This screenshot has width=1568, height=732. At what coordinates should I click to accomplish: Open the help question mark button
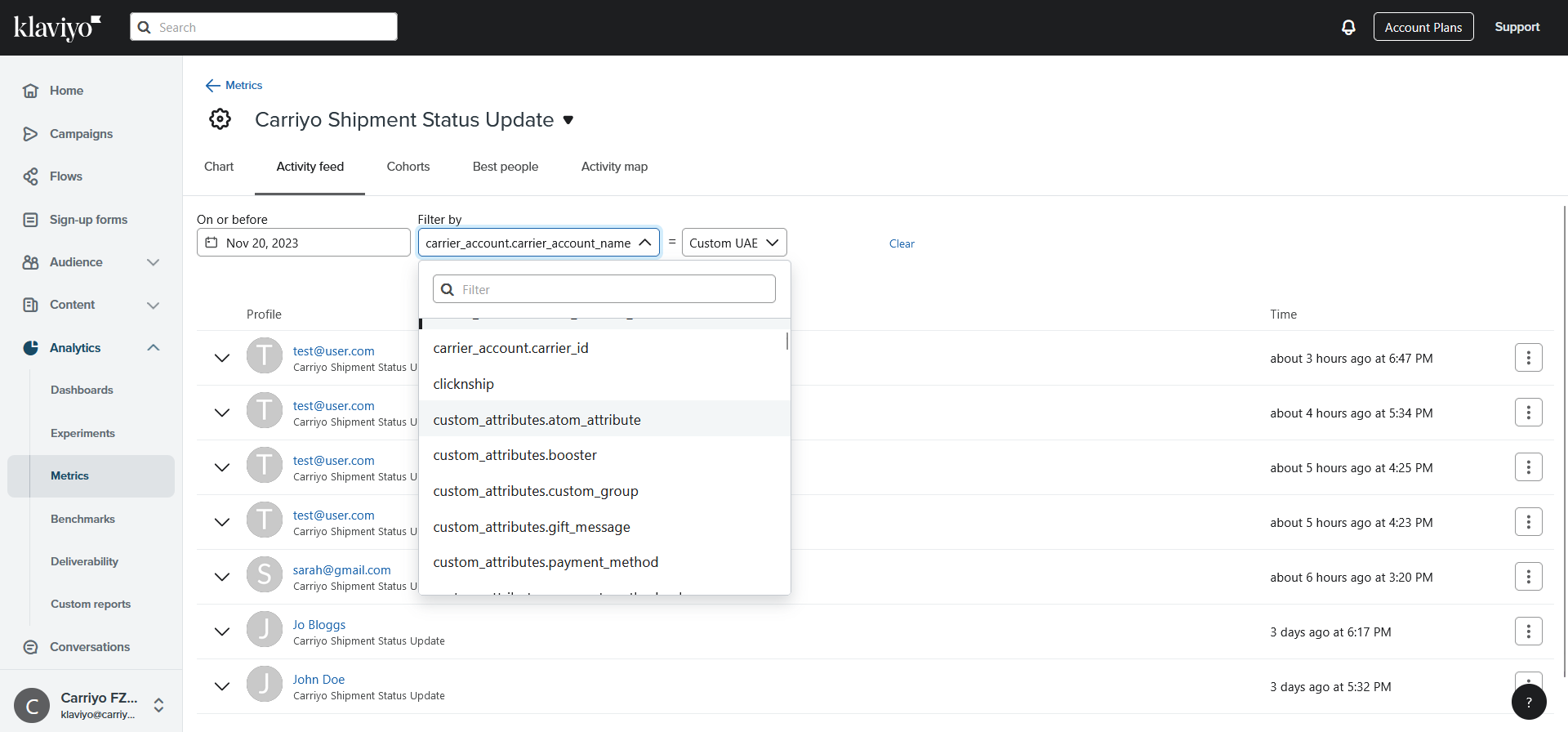(x=1529, y=702)
